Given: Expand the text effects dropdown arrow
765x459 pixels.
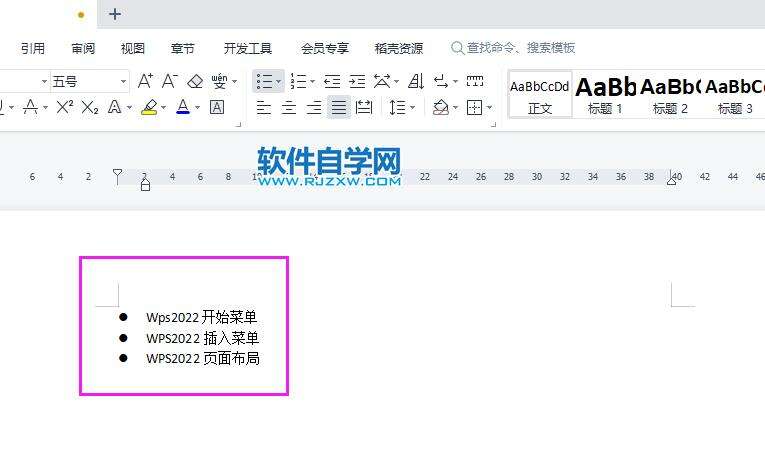Looking at the screenshot, I should (129, 107).
